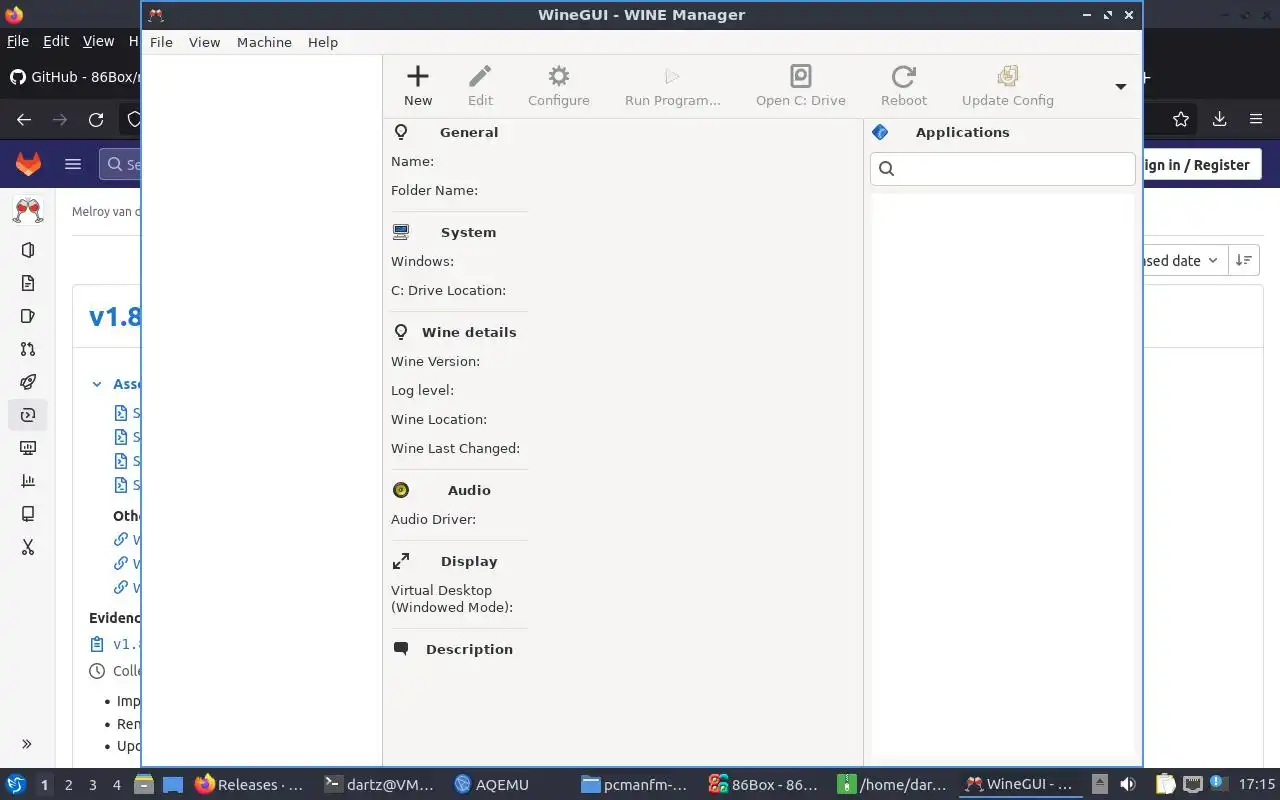
Task: Click the Edit pencil toolbar icon
Action: click(480, 76)
